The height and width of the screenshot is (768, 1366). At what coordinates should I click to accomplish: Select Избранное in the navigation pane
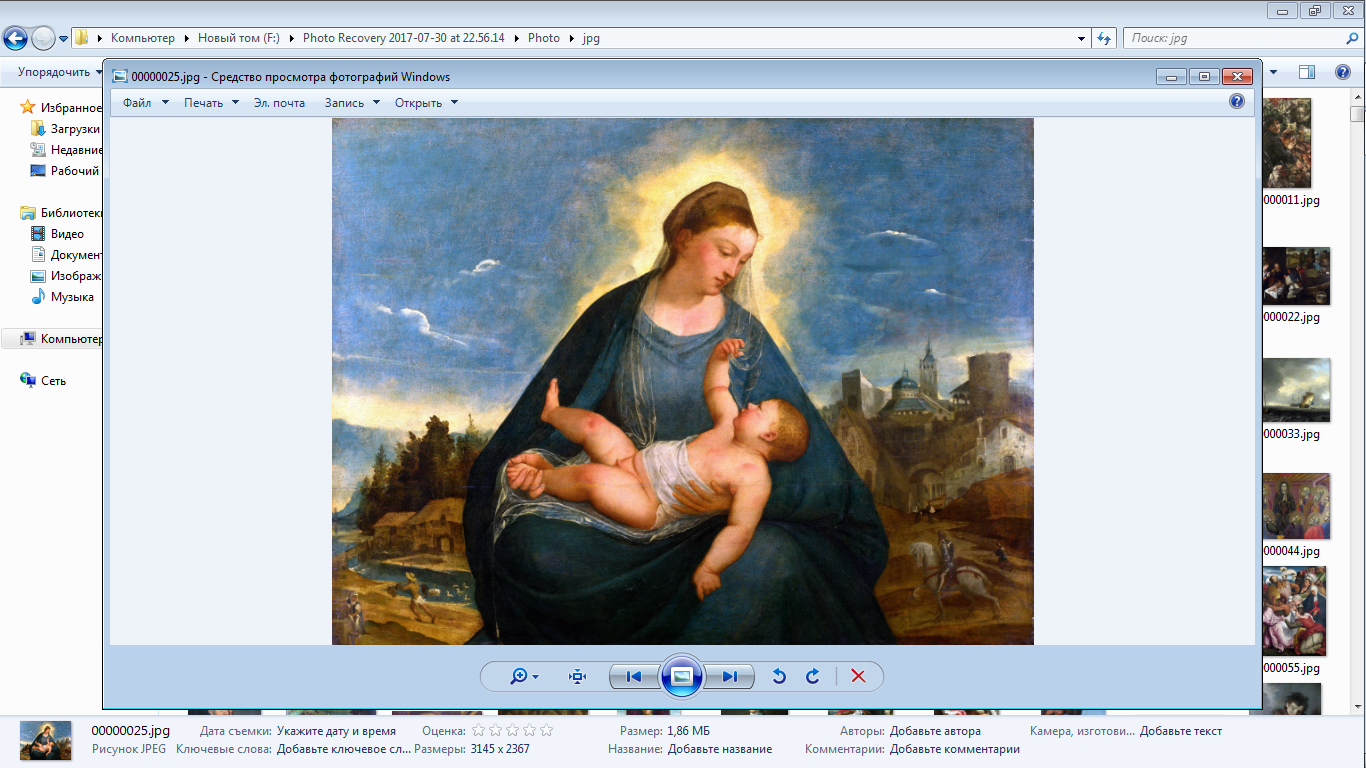(61, 108)
